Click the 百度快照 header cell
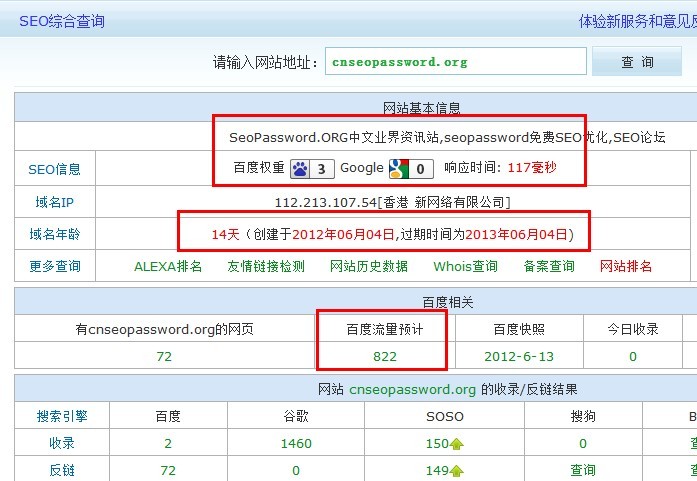This screenshot has width=697, height=481. pyautogui.click(x=519, y=329)
